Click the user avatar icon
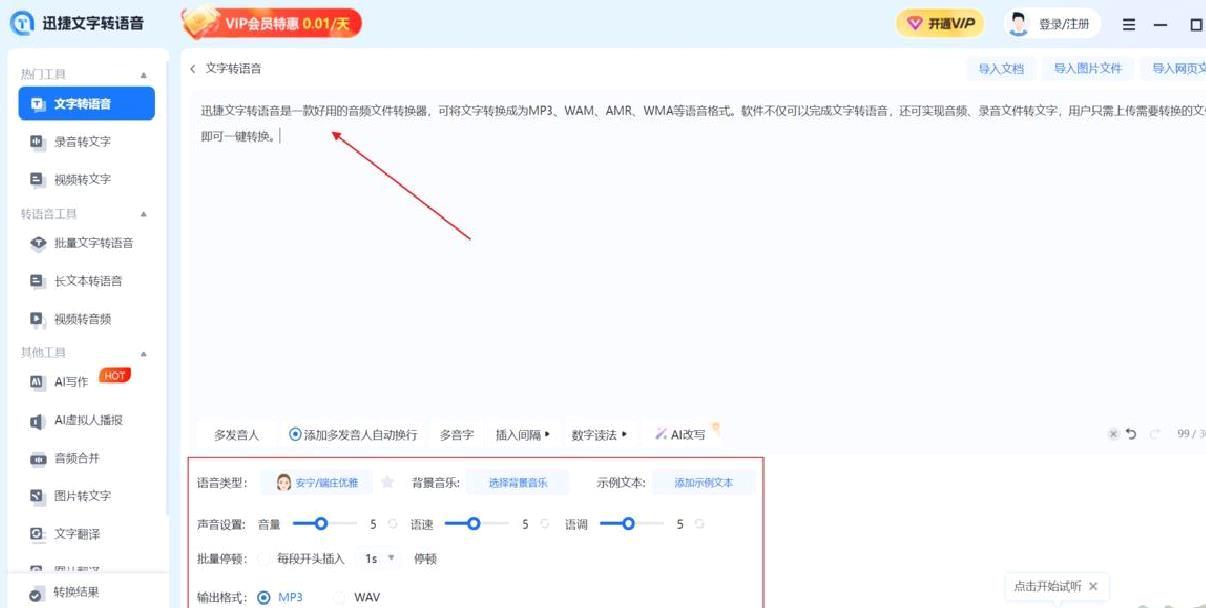Image resolution: width=1206 pixels, height=608 pixels. pyautogui.click(x=1018, y=24)
